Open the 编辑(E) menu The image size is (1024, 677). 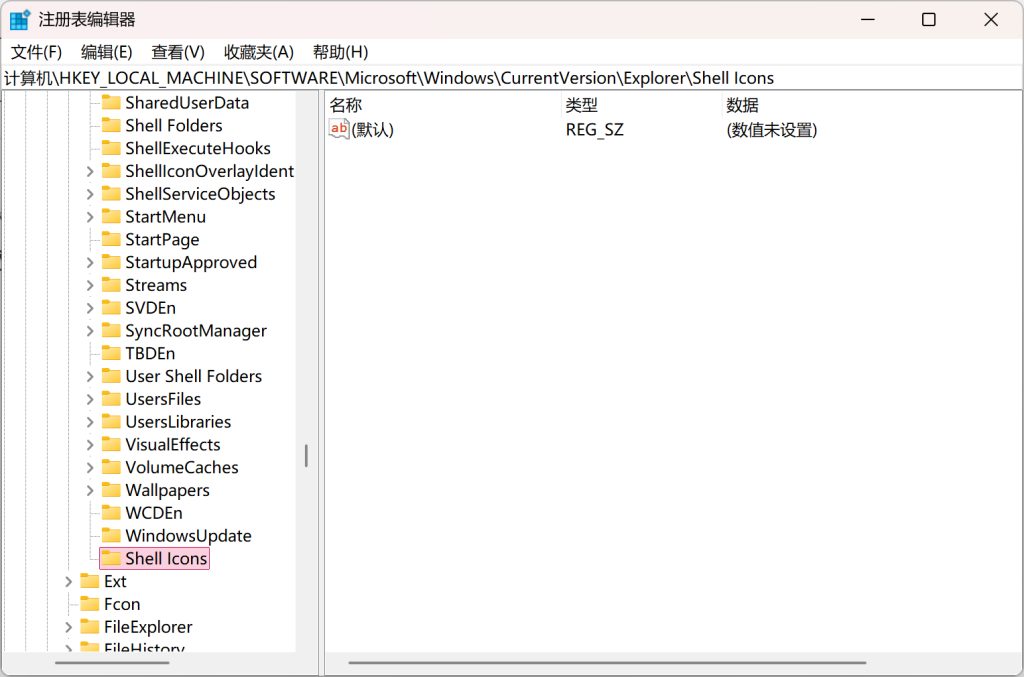106,52
